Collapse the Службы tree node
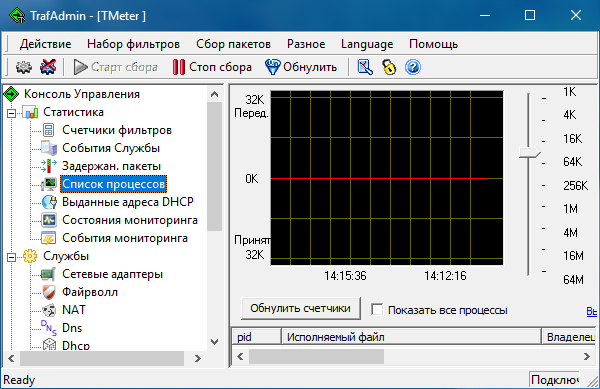The width and height of the screenshot is (600, 389). 12,257
